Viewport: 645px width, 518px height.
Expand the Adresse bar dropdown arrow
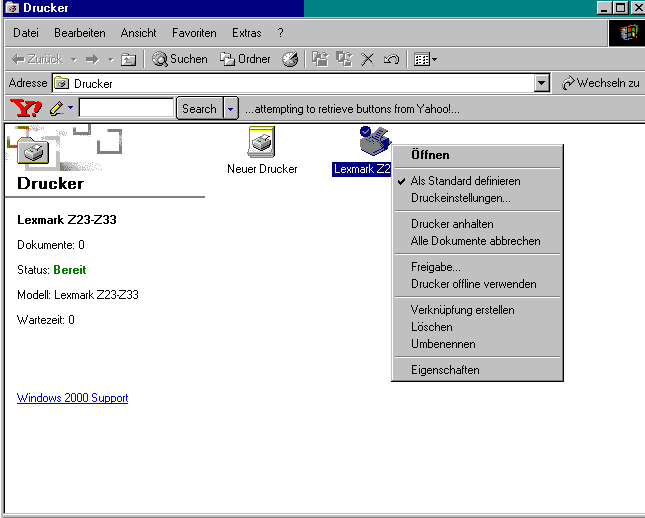(x=542, y=83)
